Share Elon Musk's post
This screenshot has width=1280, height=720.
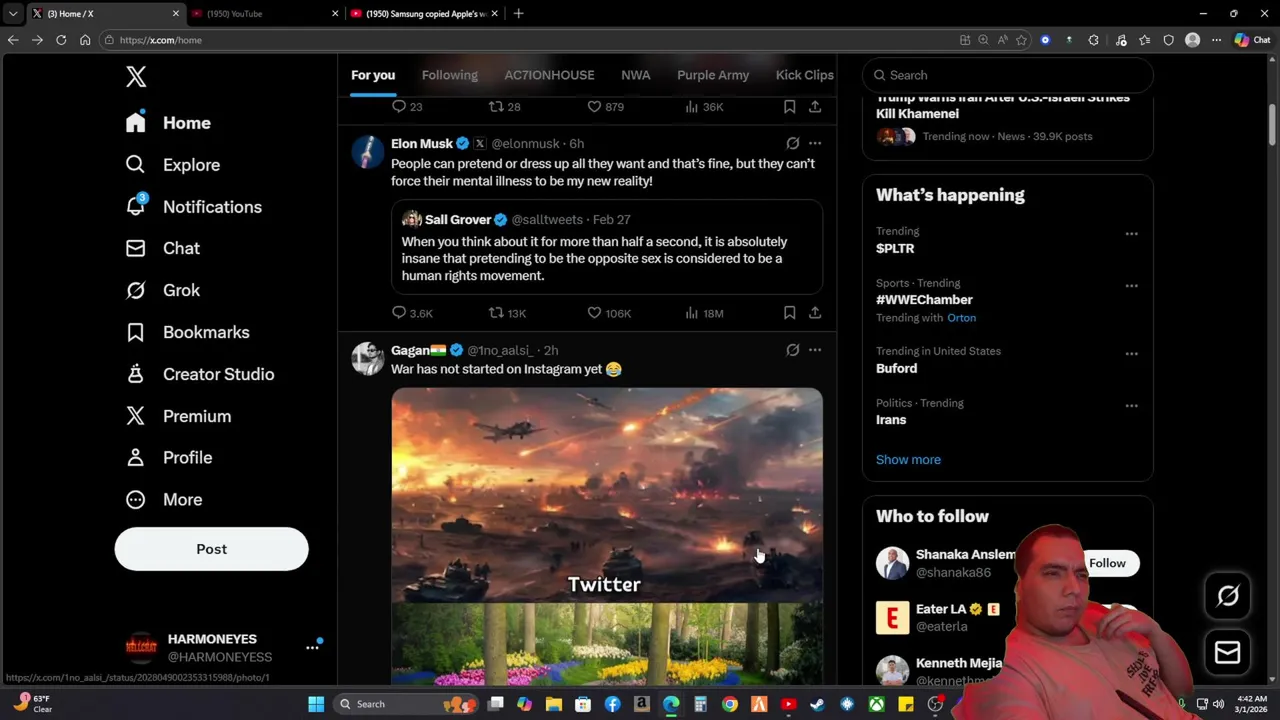click(815, 313)
